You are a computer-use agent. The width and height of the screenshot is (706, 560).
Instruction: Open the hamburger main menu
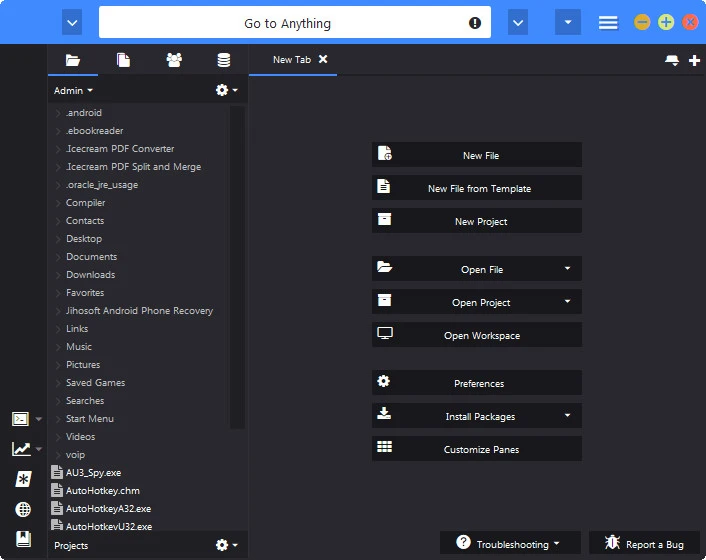point(608,23)
